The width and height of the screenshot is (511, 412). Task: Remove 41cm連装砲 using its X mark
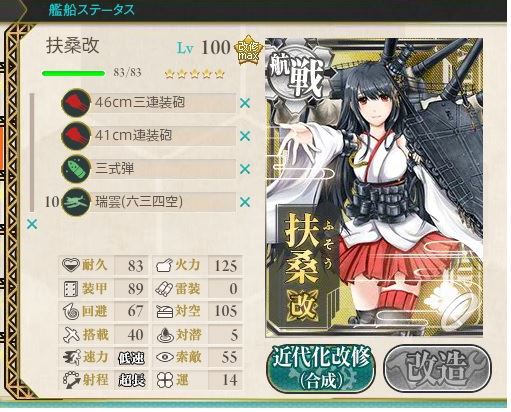(245, 136)
